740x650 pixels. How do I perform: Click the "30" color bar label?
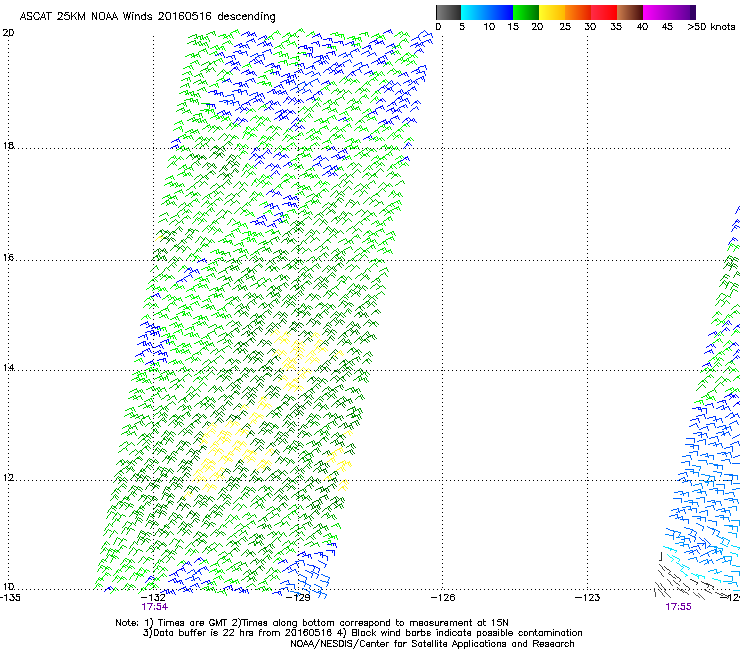590,27
